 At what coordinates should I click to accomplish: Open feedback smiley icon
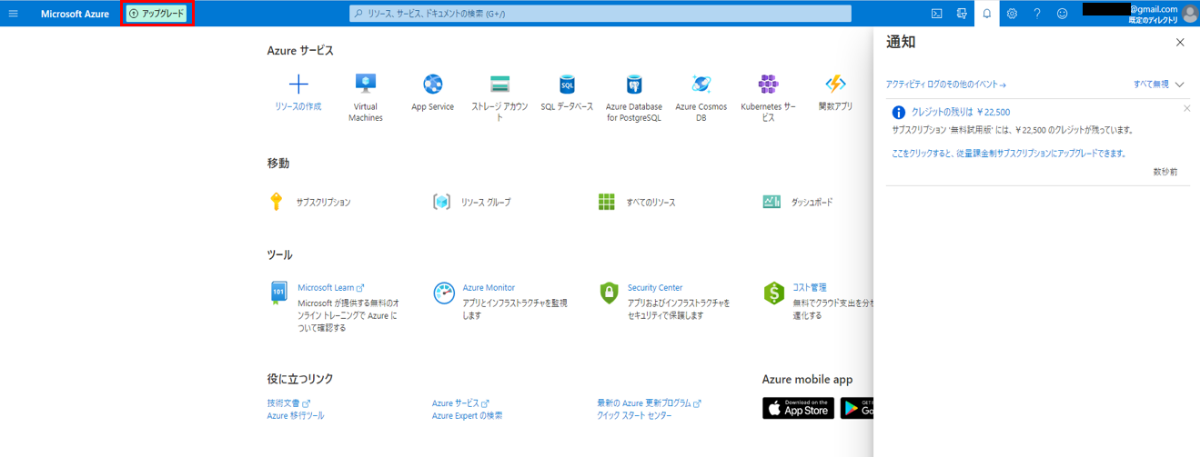pos(1062,14)
